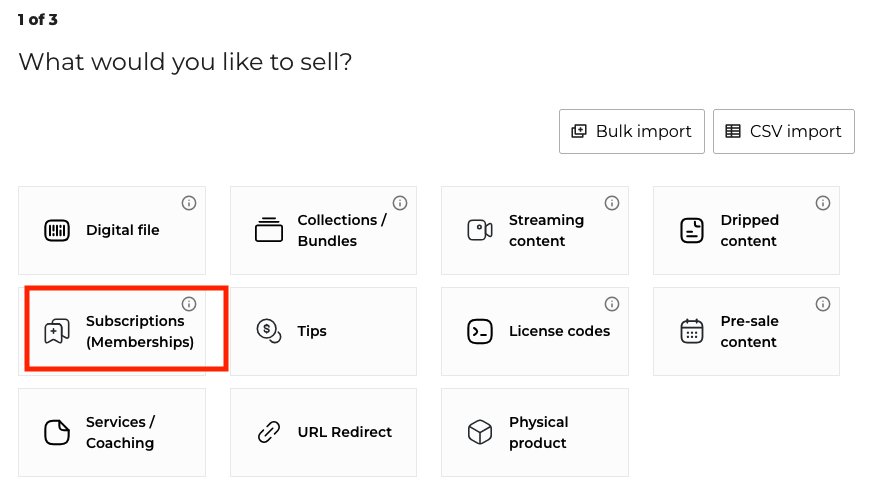Image resolution: width=874 pixels, height=500 pixels.
Task: Show info tooltip for Subscriptions (Memberships)
Action: click(x=189, y=304)
